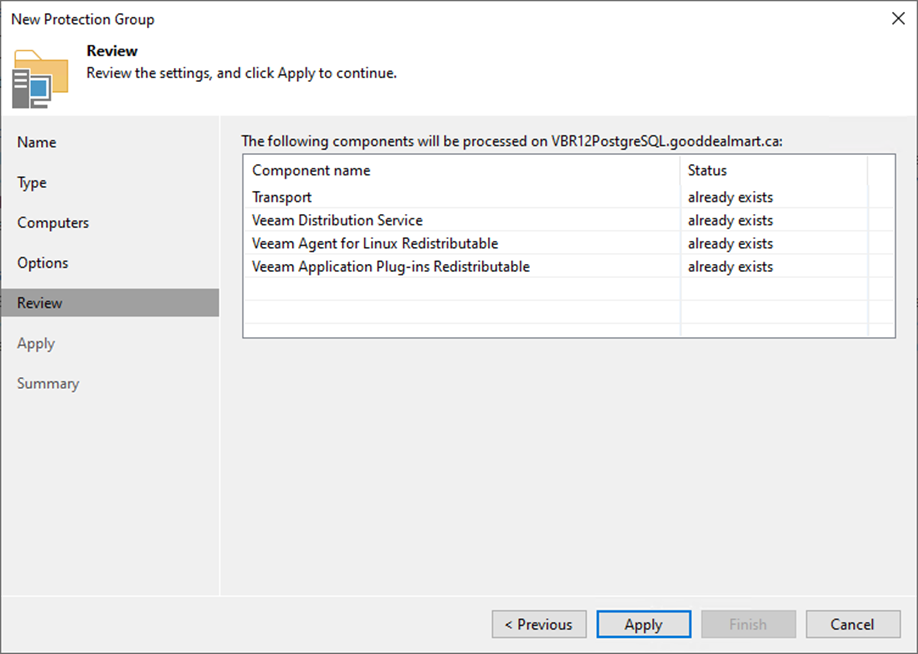The height and width of the screenshot is (654, 918).
Task: Select the Veeam Distribution Service row
Action: pyautogui.click(x=568, y=220)
